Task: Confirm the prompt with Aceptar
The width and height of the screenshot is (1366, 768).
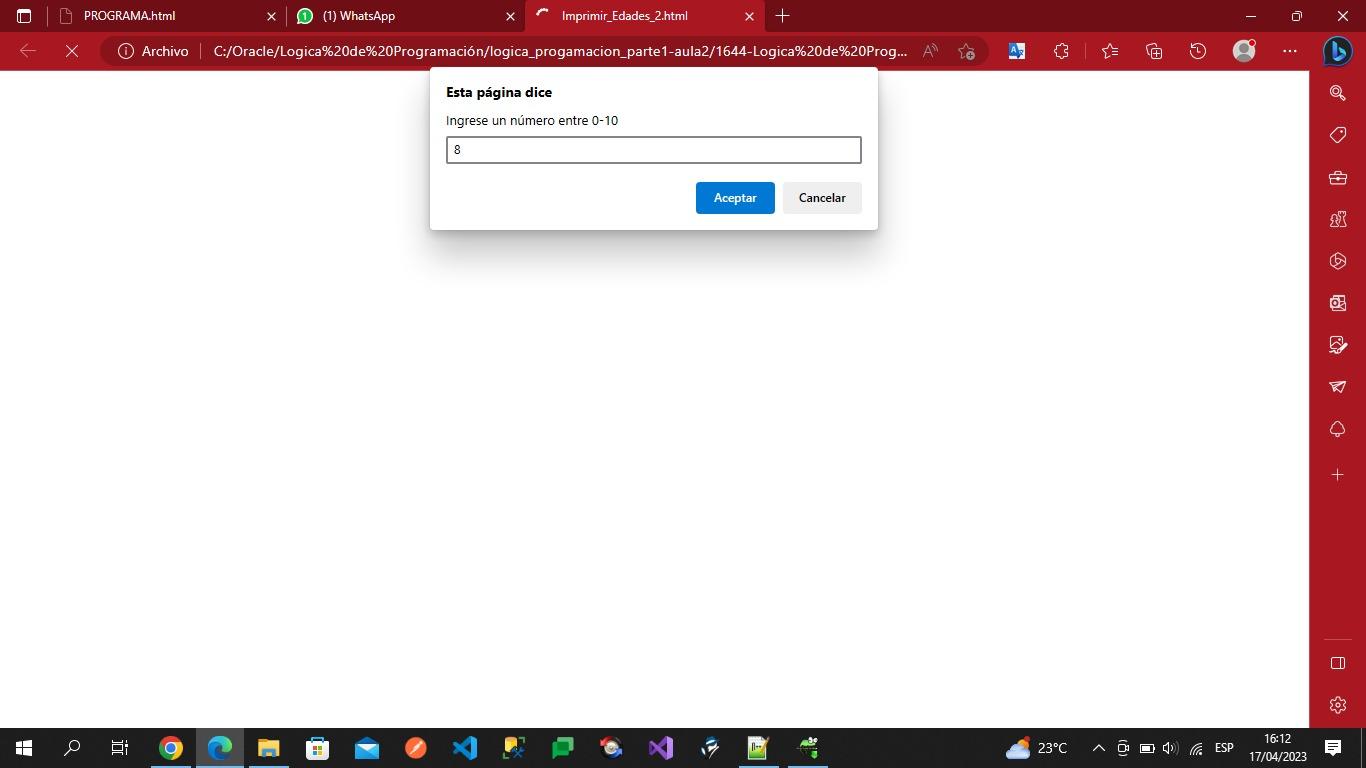Action: [735, 198]
